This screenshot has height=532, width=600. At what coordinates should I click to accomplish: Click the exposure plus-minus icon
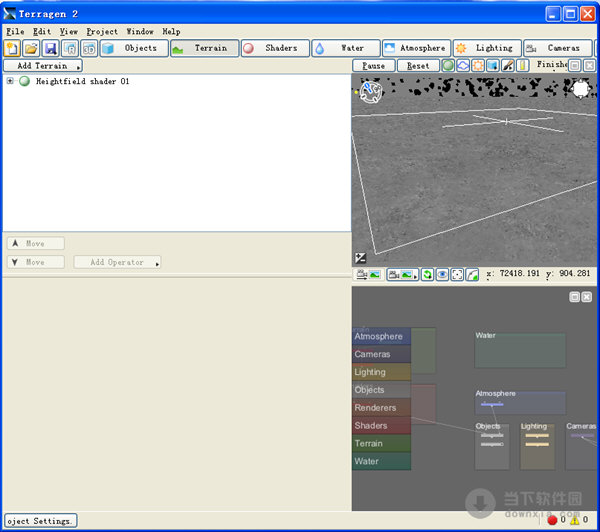pyautogui.click(x=360, y=258)
